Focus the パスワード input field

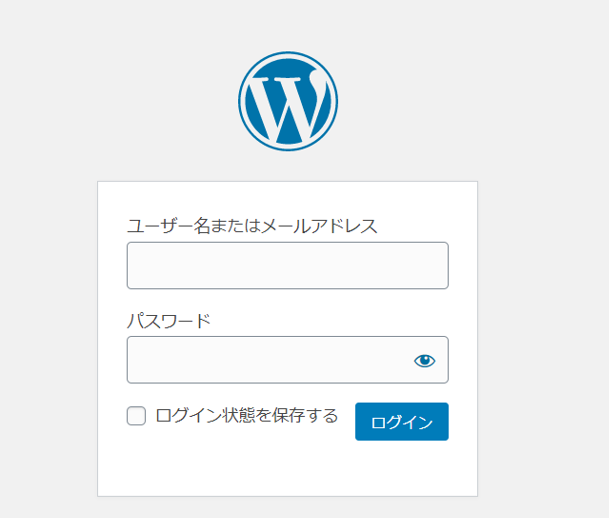pos(288,360)
